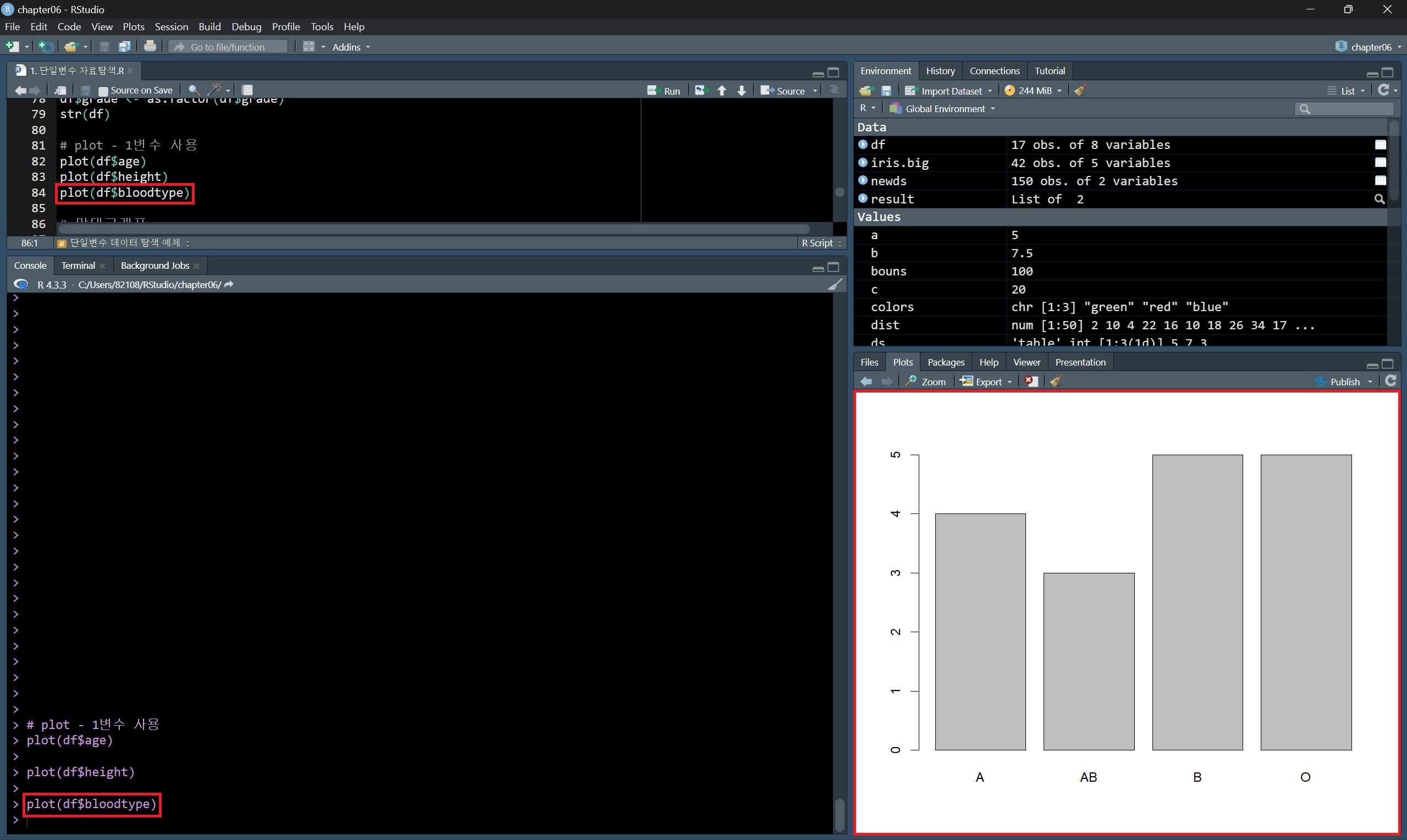Click the find/replace magnifier icon in the editor
This screenshot has height=840, width=1407.
(193, 90)
